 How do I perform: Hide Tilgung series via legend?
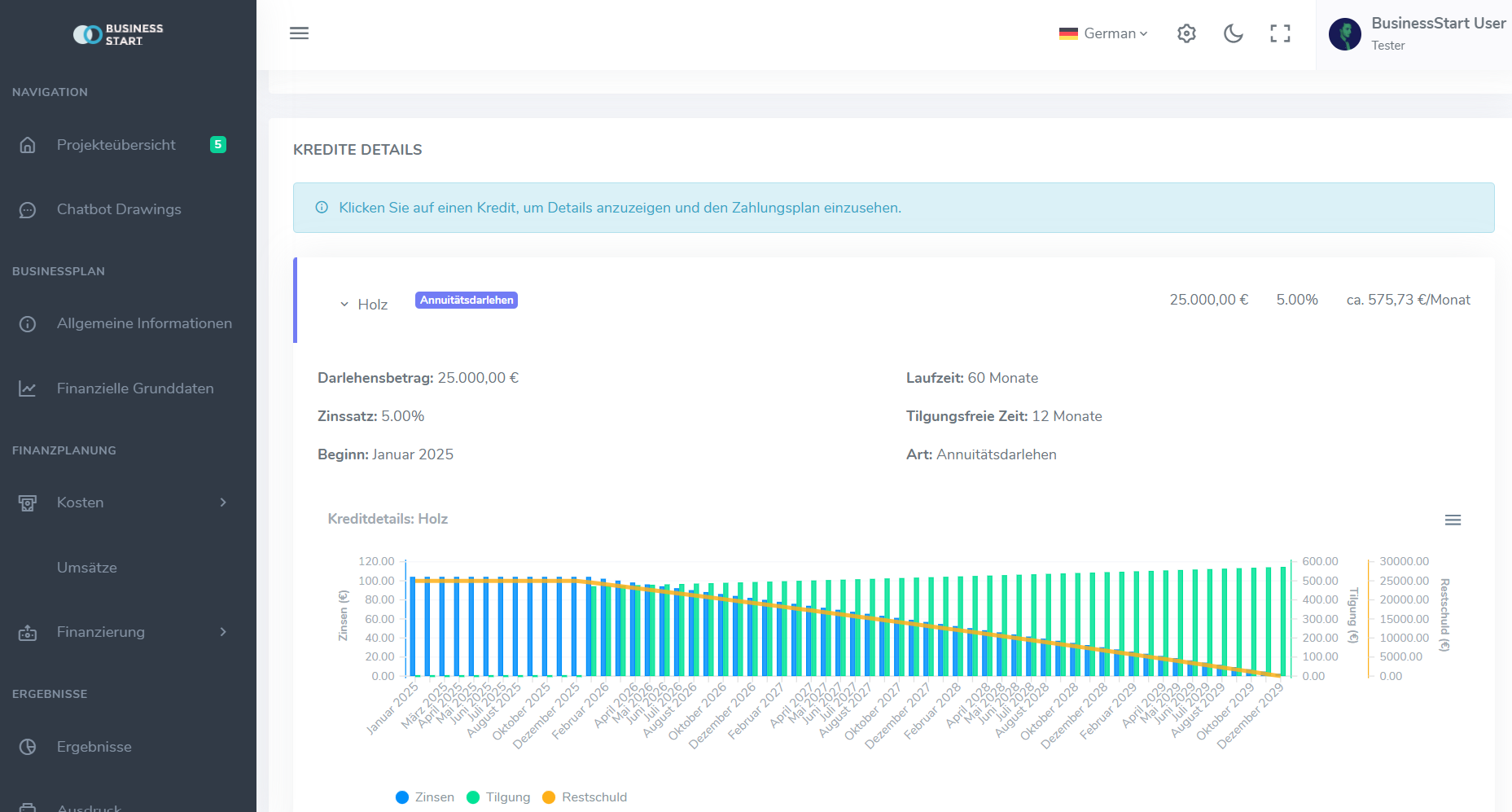coord(498,797)
